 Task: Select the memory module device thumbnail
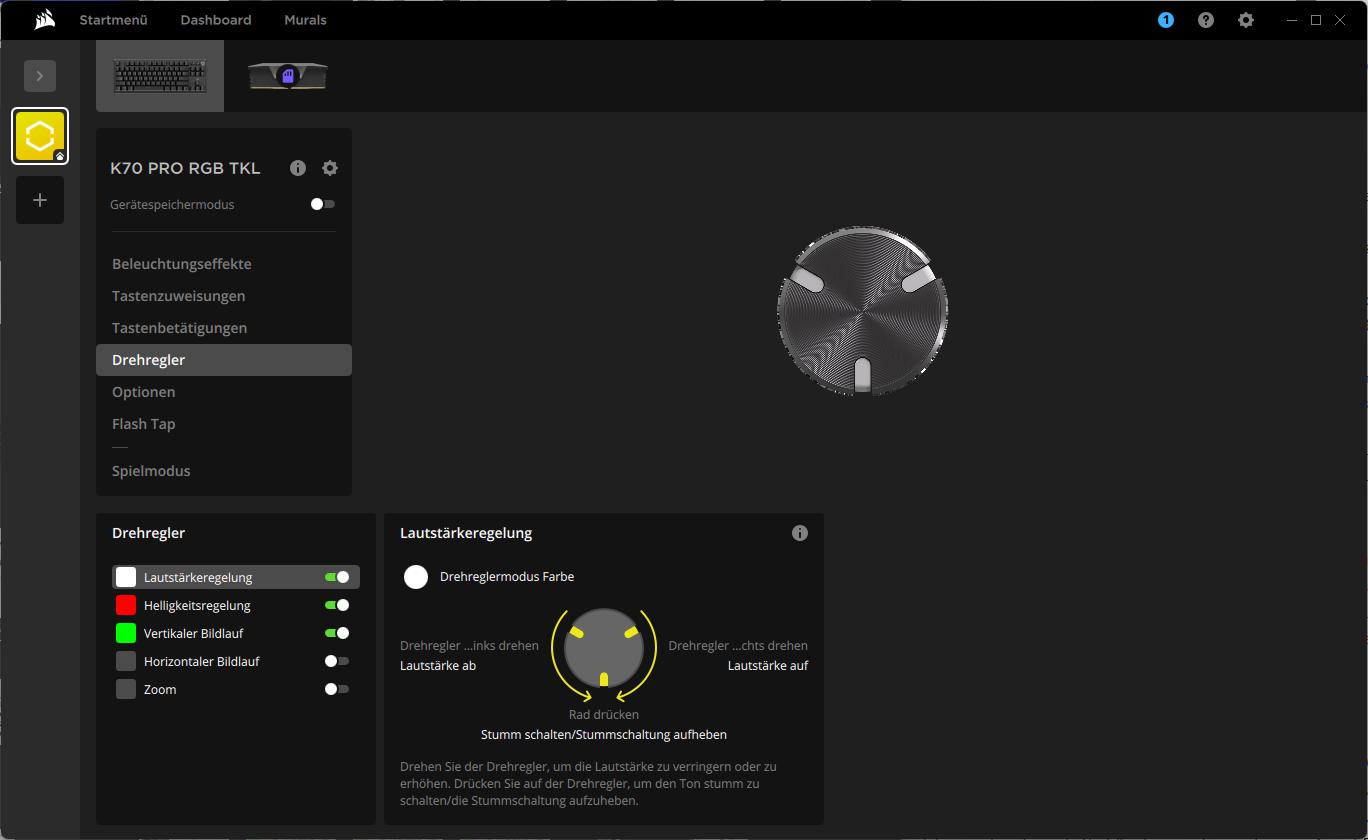pyautogui.click(x=288, y=76)
